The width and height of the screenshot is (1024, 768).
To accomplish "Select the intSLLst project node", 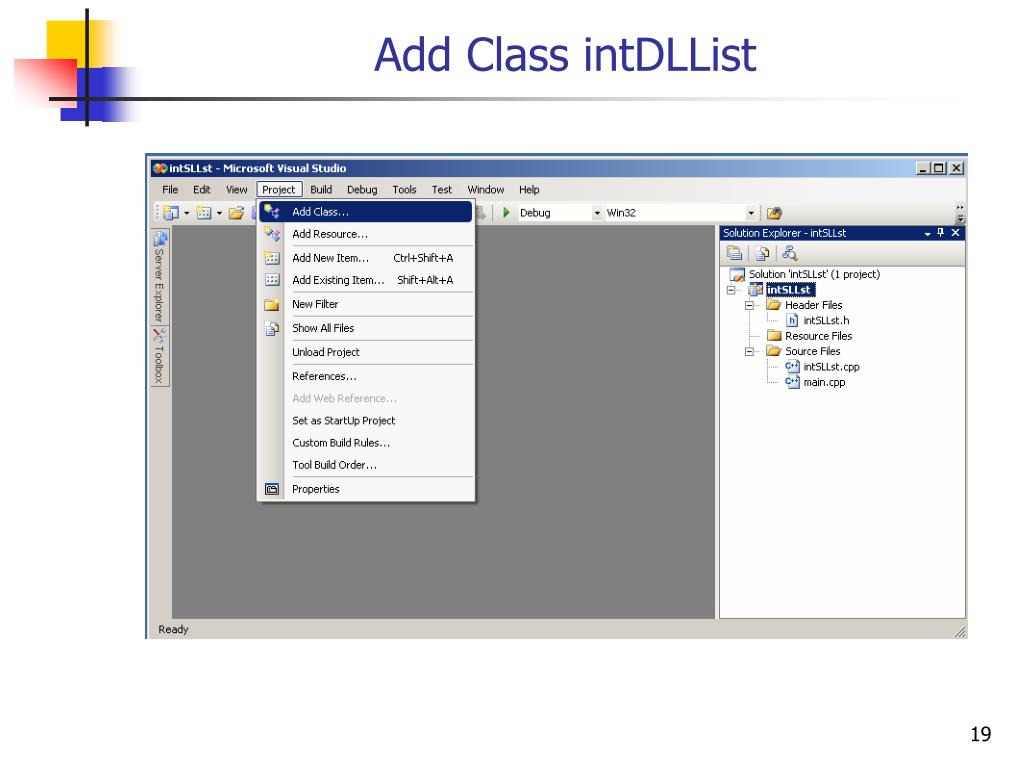I will [789, 290].
